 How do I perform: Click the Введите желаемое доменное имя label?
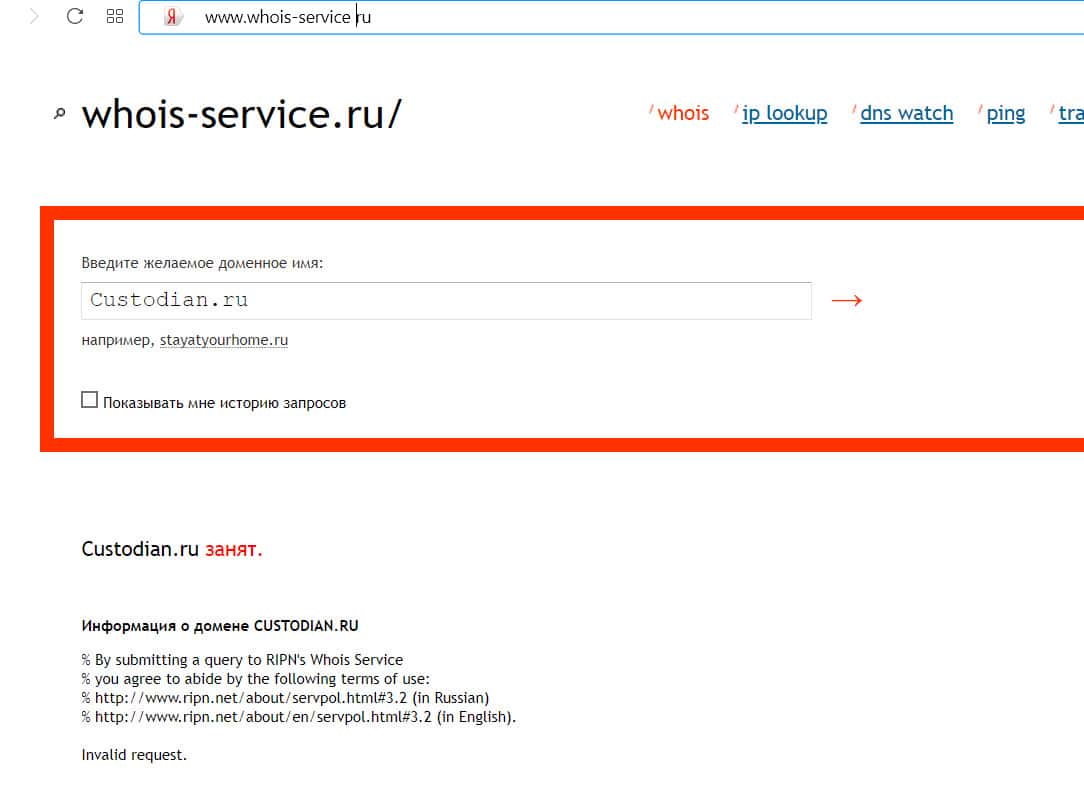click(x=202, y=263)
